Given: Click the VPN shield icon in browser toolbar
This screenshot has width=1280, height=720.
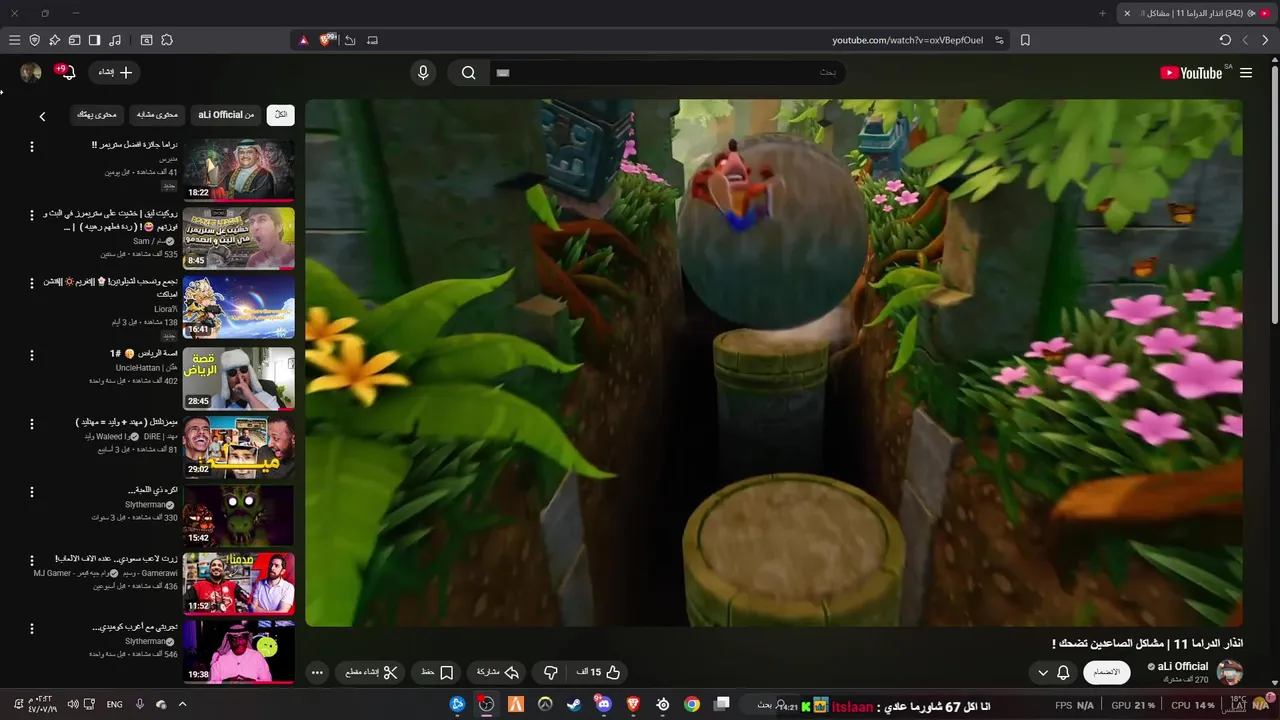Looking at the screenshot, I should [34, 40].
